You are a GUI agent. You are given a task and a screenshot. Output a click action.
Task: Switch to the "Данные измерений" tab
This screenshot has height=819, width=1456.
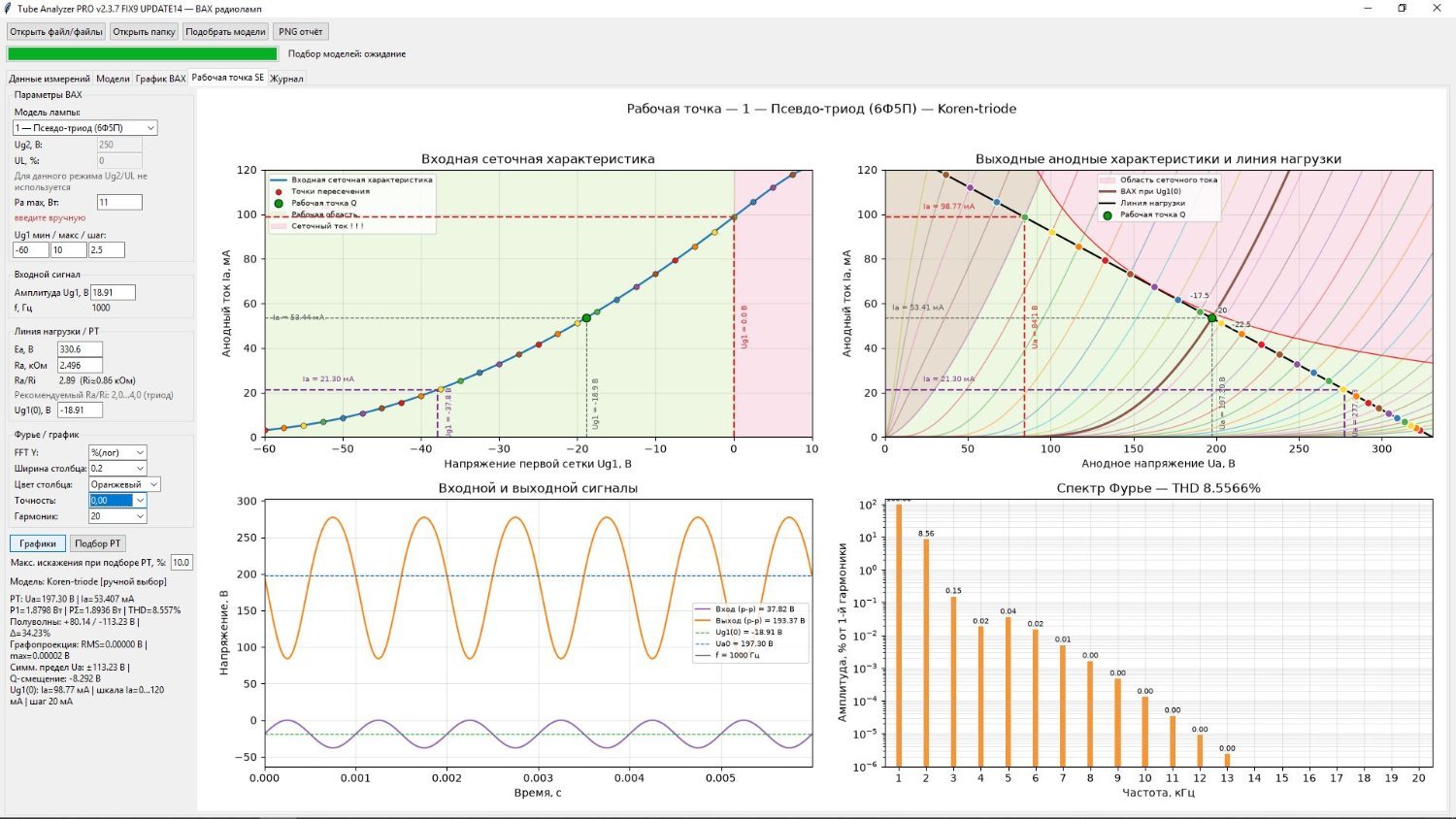point(50,79)
